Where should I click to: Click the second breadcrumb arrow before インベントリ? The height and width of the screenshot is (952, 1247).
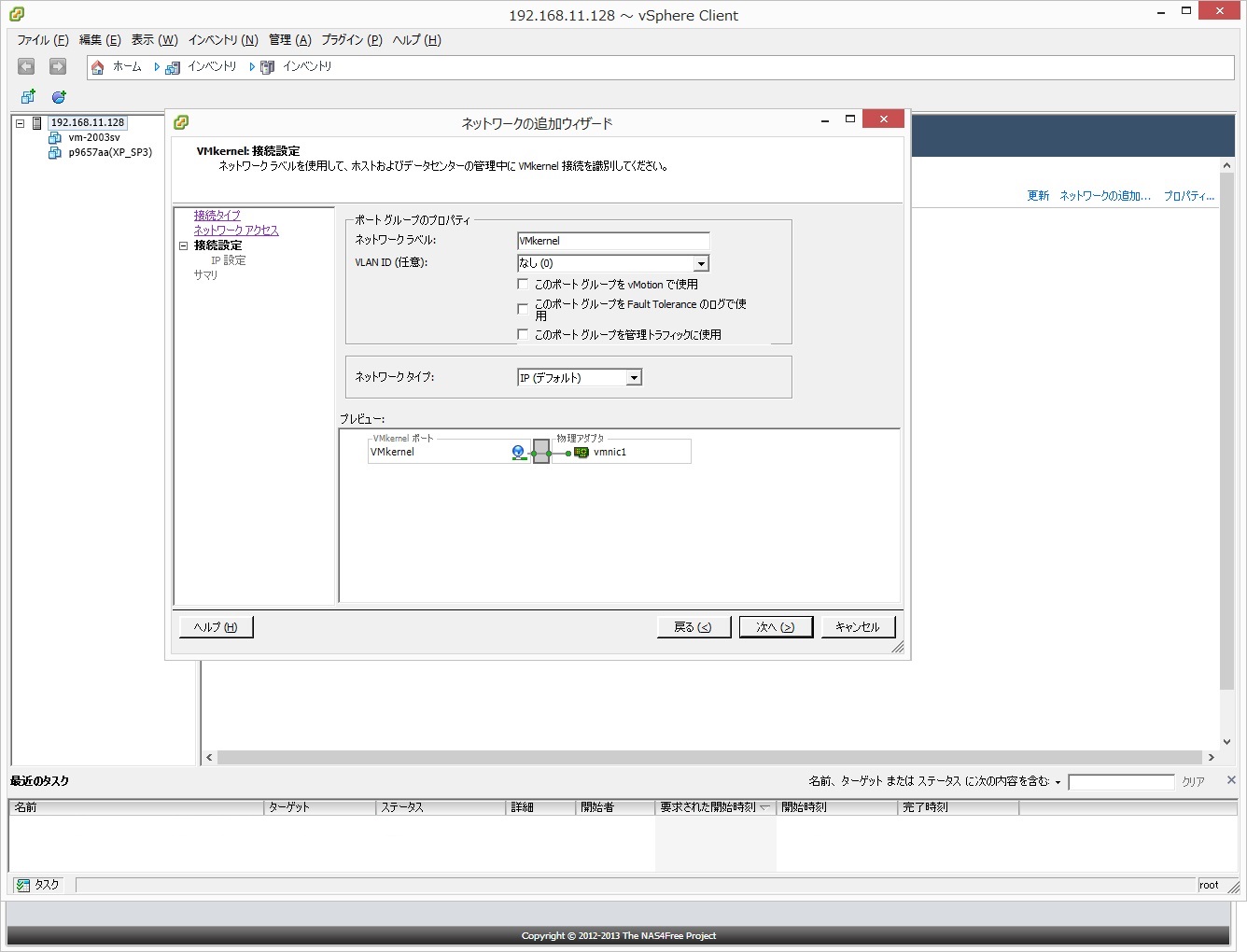point(252,67)
